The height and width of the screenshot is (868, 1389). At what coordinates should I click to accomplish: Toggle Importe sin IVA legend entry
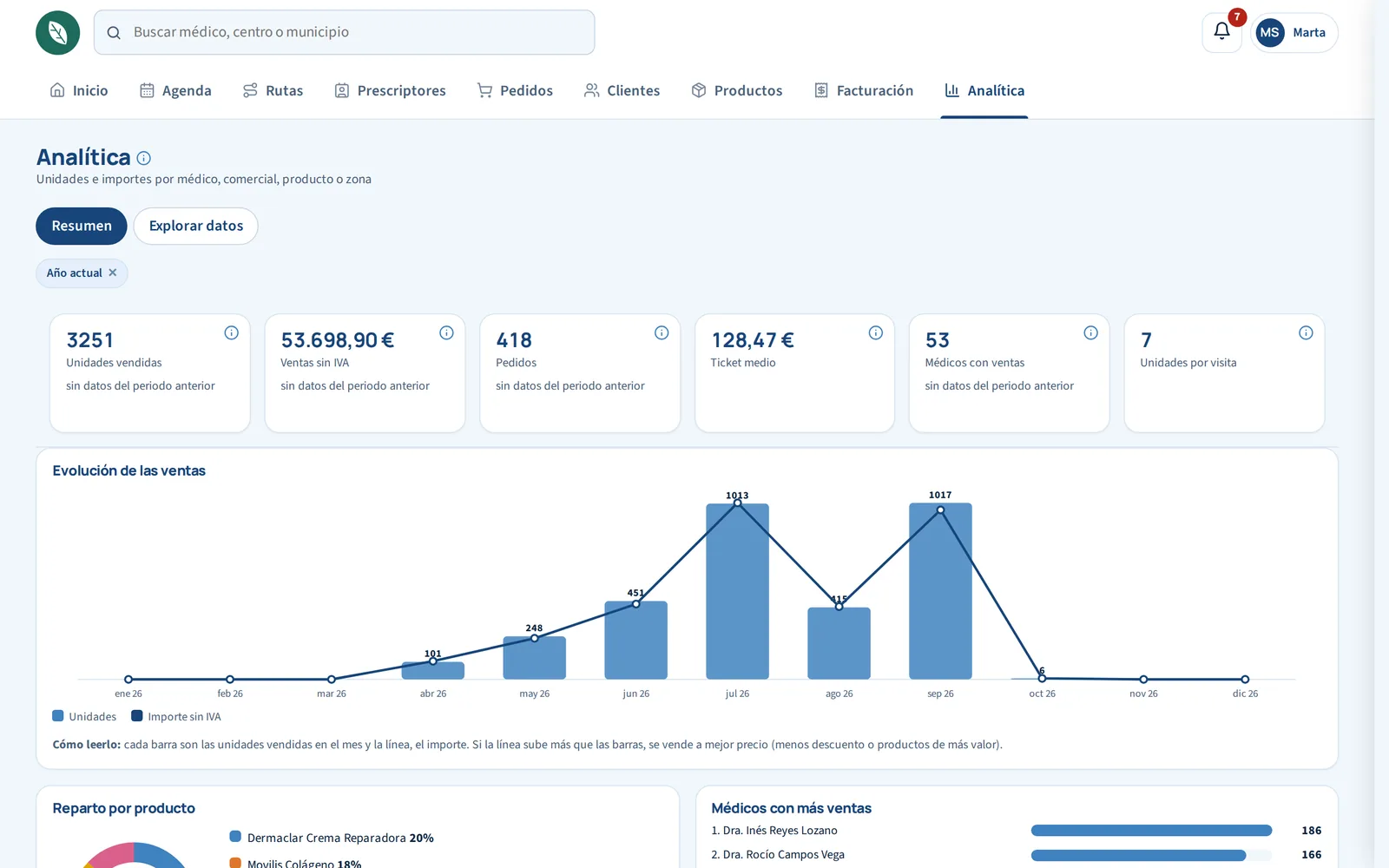click(176, 716)
